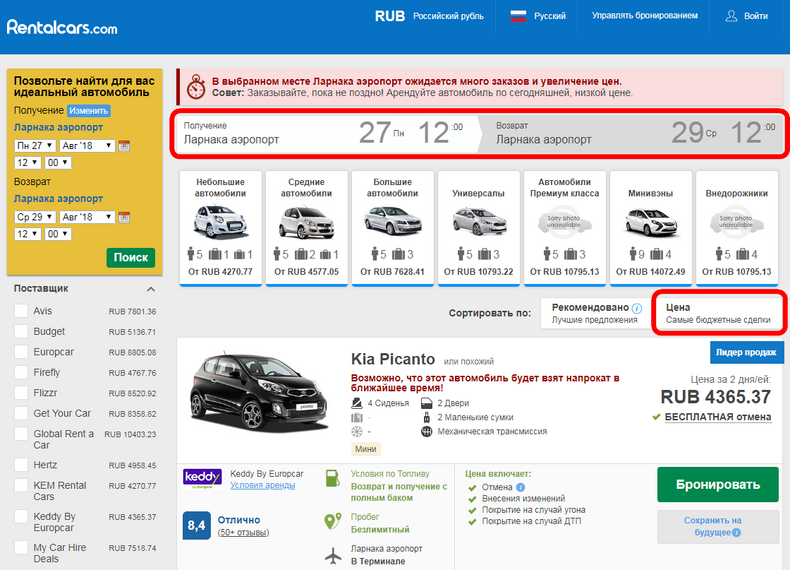790x570 pixels.
Task: Open Управлять бронированием in header
Action: [644, 16]
